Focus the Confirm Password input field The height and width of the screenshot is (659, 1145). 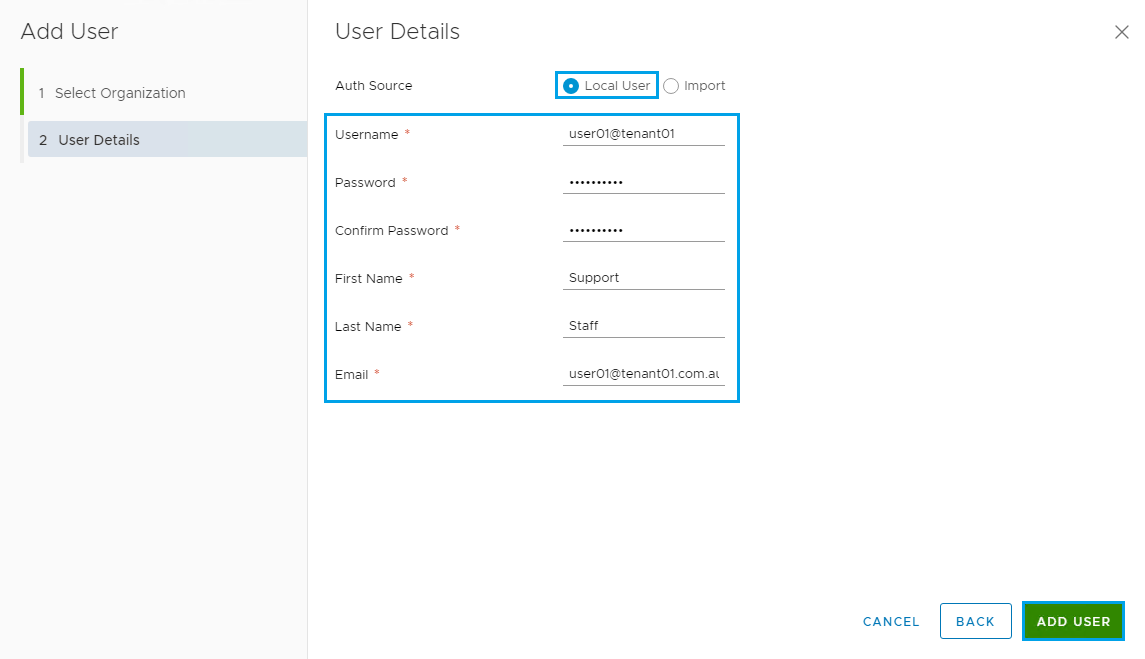(x=643, y=230)
